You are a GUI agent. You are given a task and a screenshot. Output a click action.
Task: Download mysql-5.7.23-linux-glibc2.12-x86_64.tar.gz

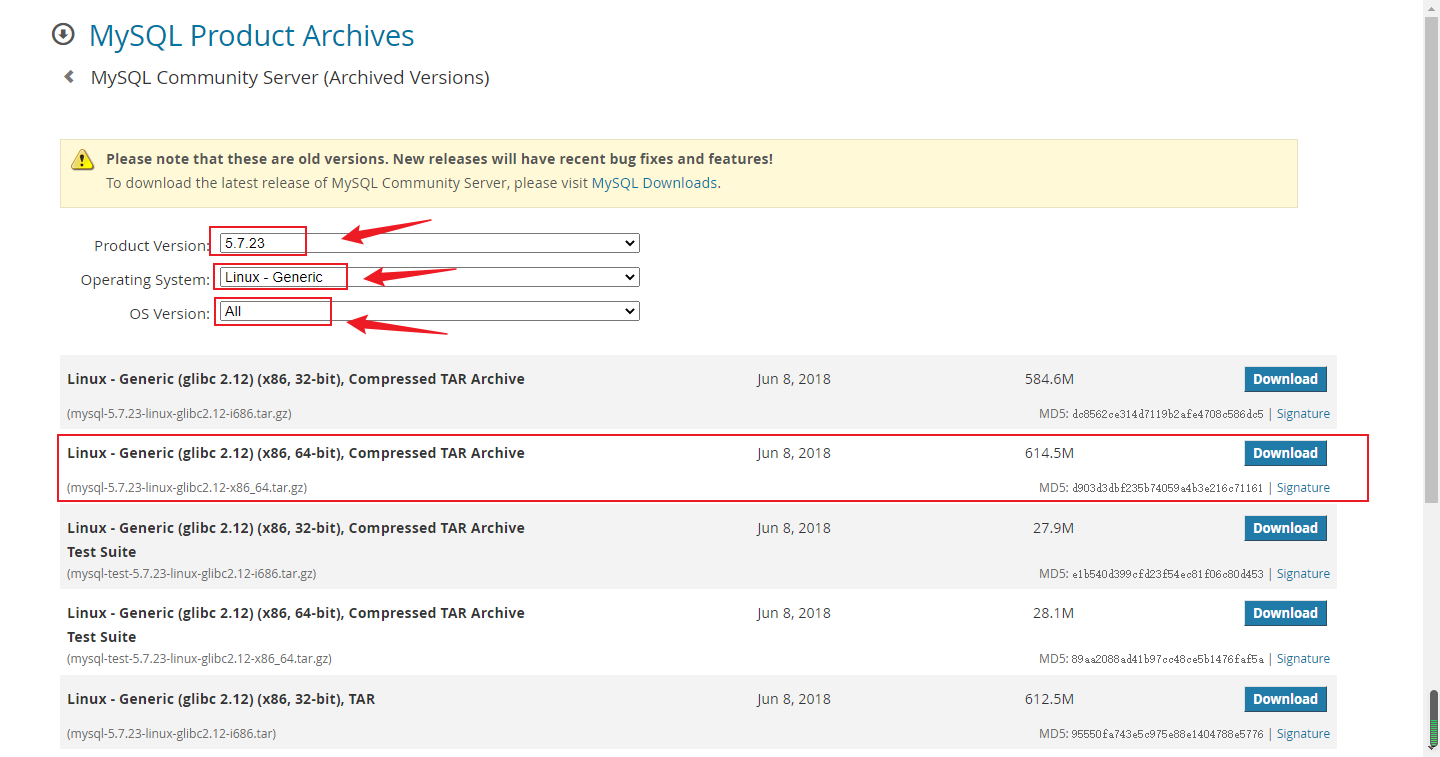(1285, 453)
